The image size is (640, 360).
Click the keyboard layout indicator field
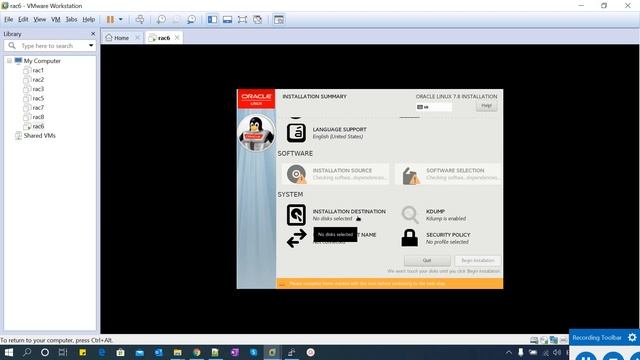433,107
